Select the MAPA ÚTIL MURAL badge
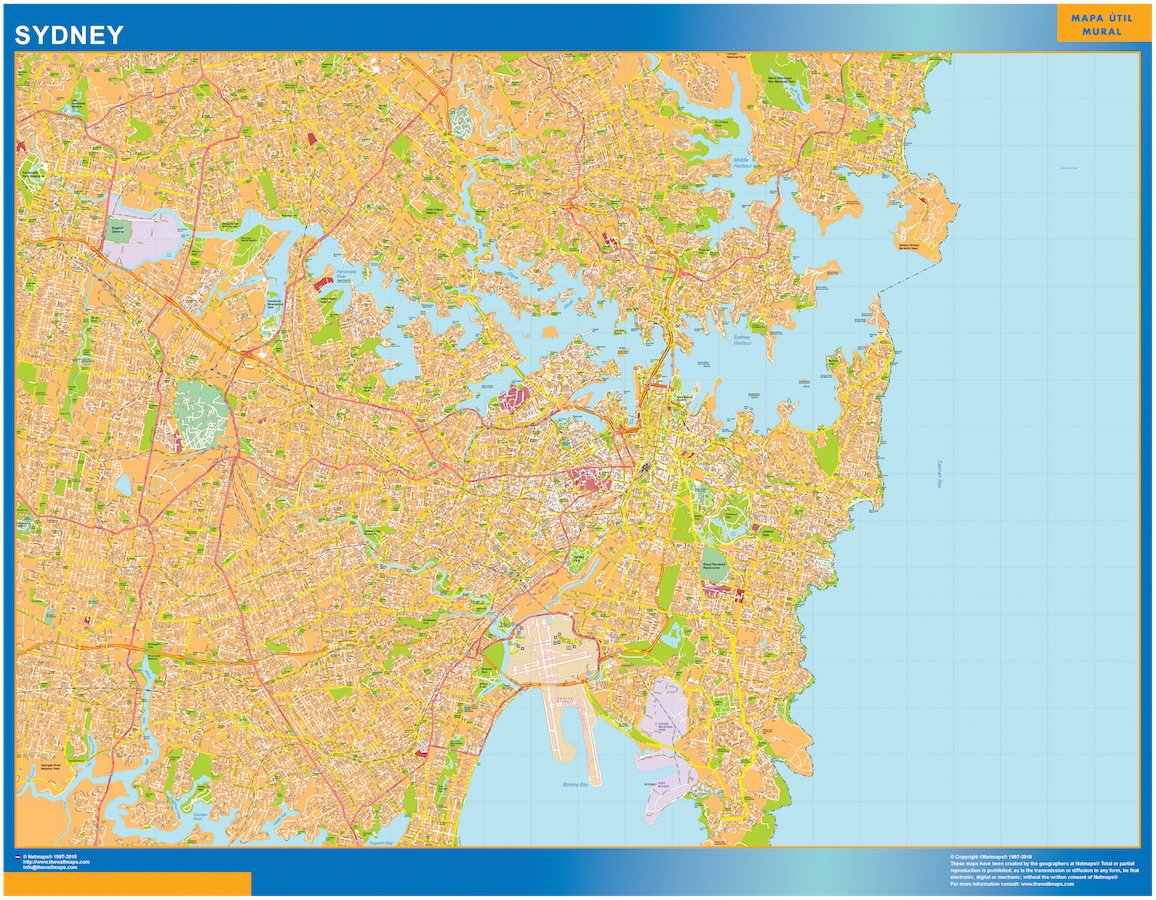 1102,25
